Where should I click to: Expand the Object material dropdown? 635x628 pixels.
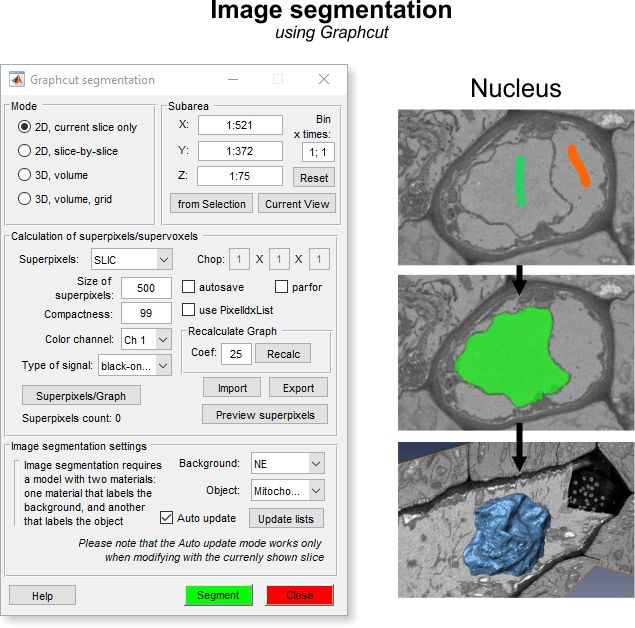tap(288, 491)
